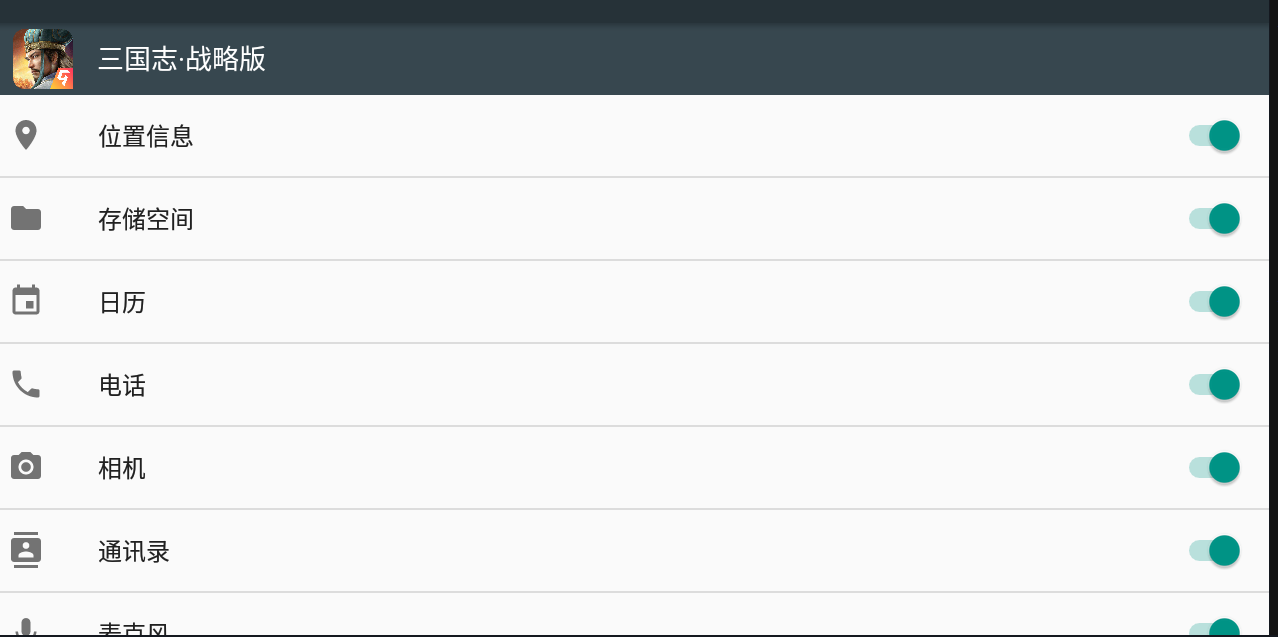Click the 三国志·战略版 app icon
1278x638 pixels.
43,59
